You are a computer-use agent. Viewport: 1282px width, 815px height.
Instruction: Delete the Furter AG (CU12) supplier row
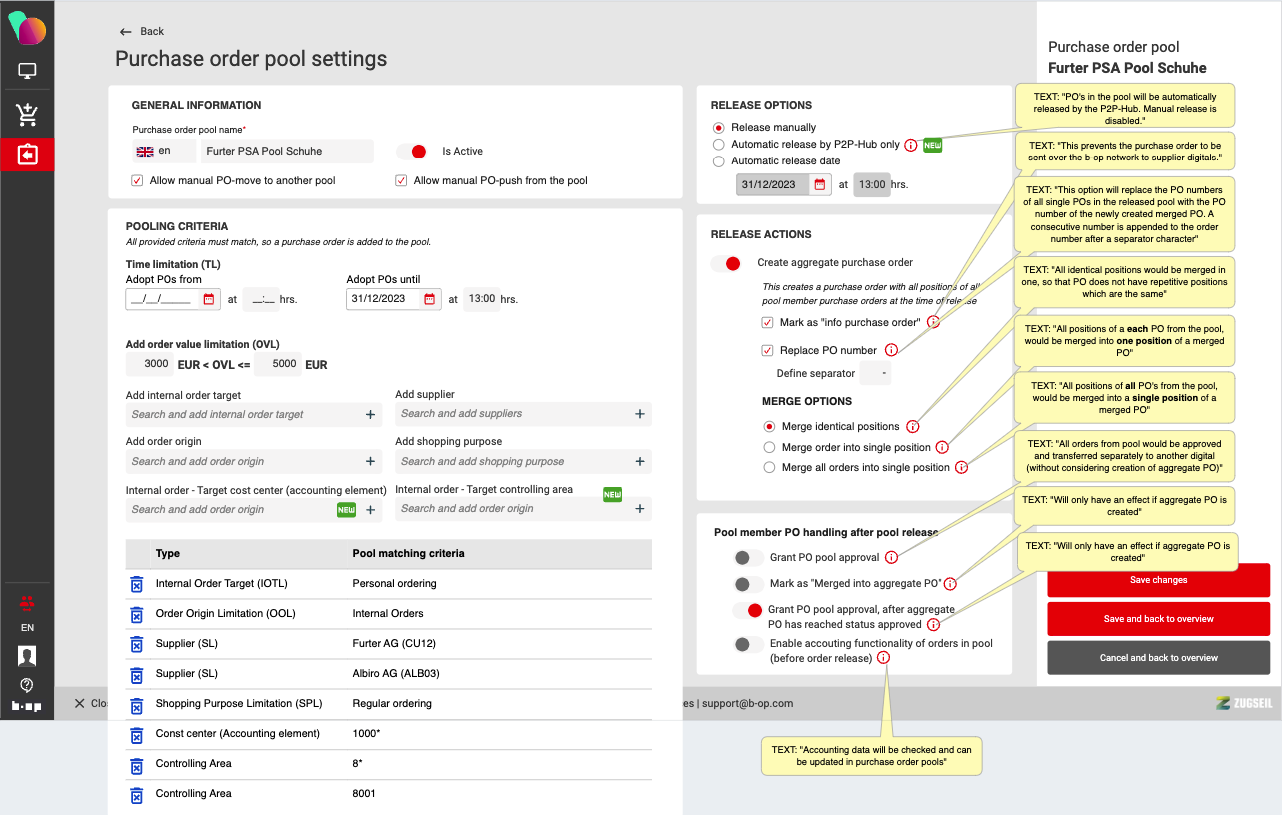pos(137,644)
